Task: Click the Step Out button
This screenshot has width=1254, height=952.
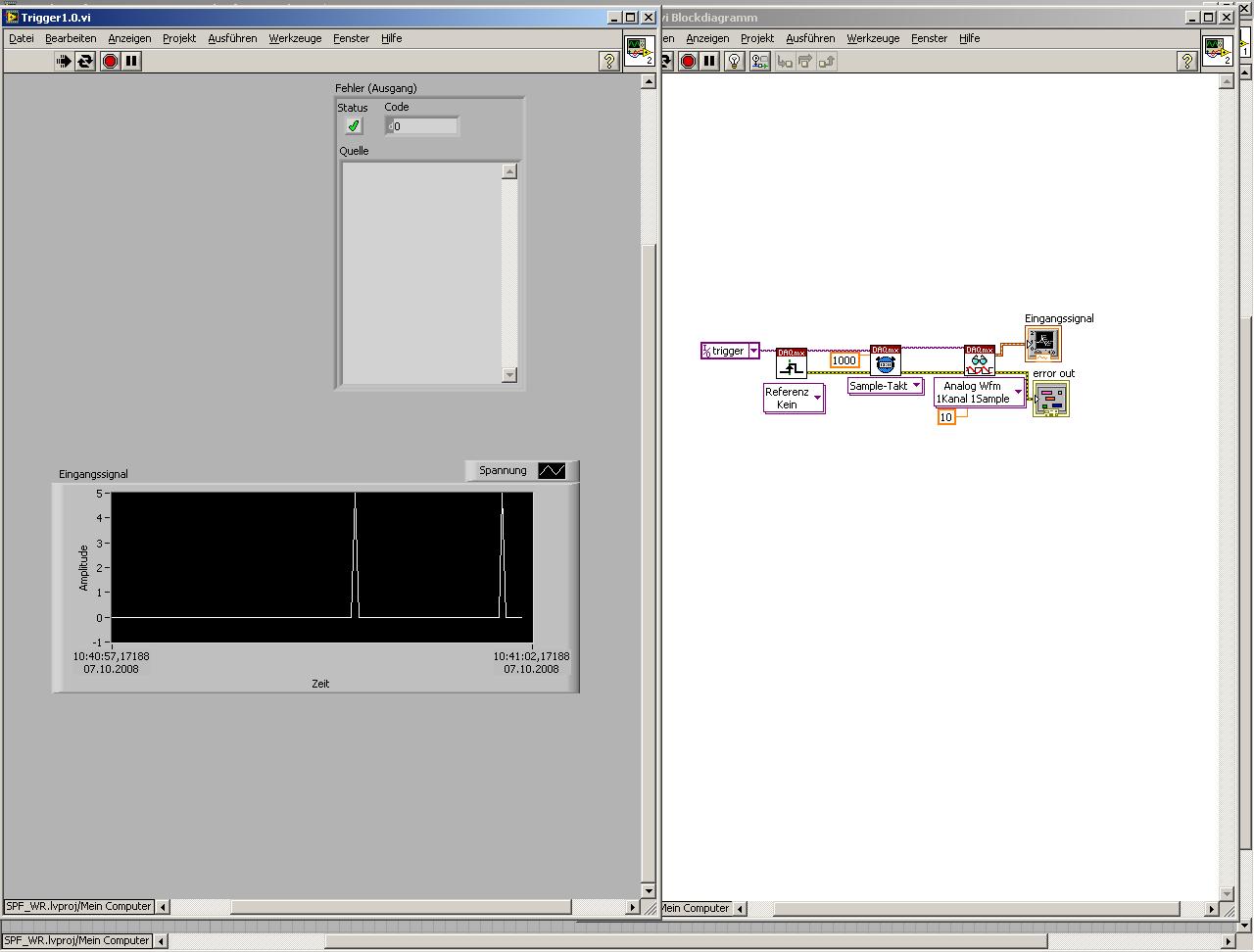Action: click(826, 61)
